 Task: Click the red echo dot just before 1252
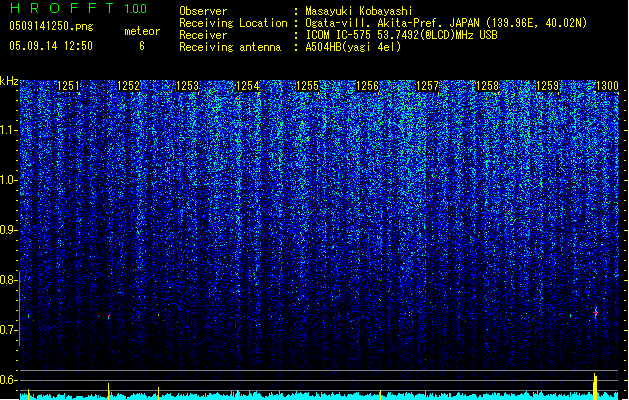click(x=109, y=317)
